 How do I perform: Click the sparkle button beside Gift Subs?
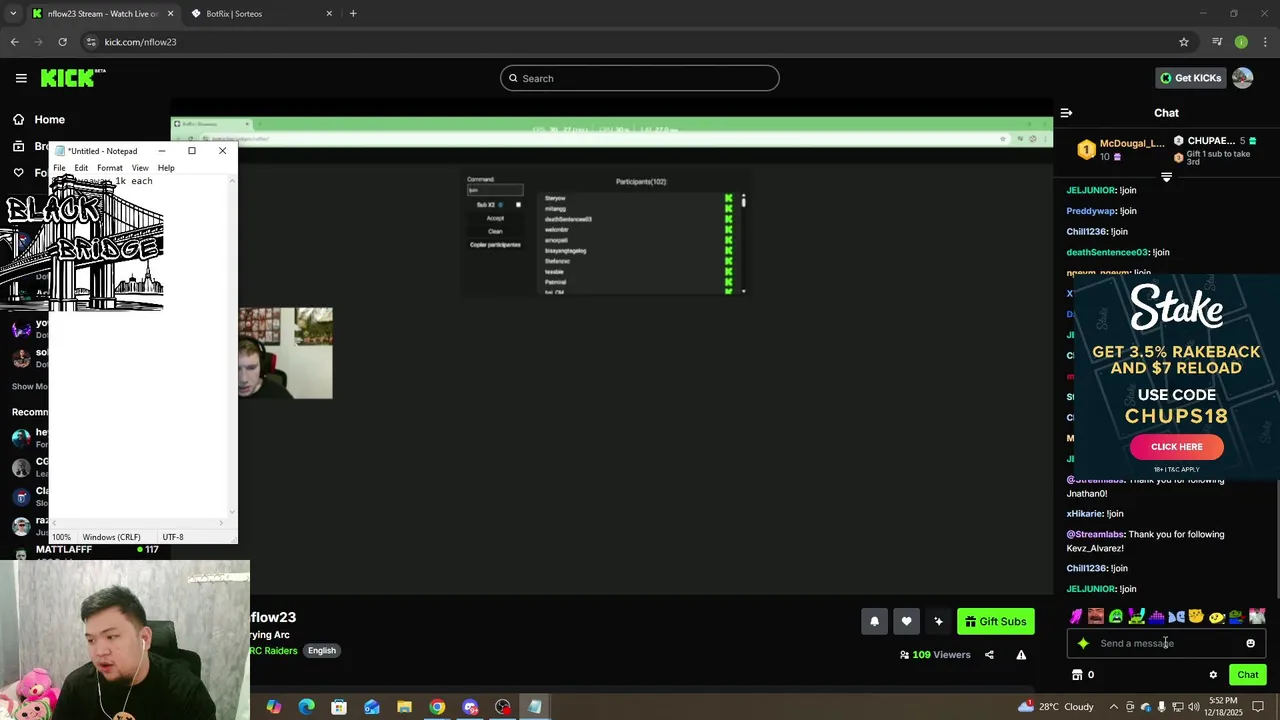[x=938, y=621]
